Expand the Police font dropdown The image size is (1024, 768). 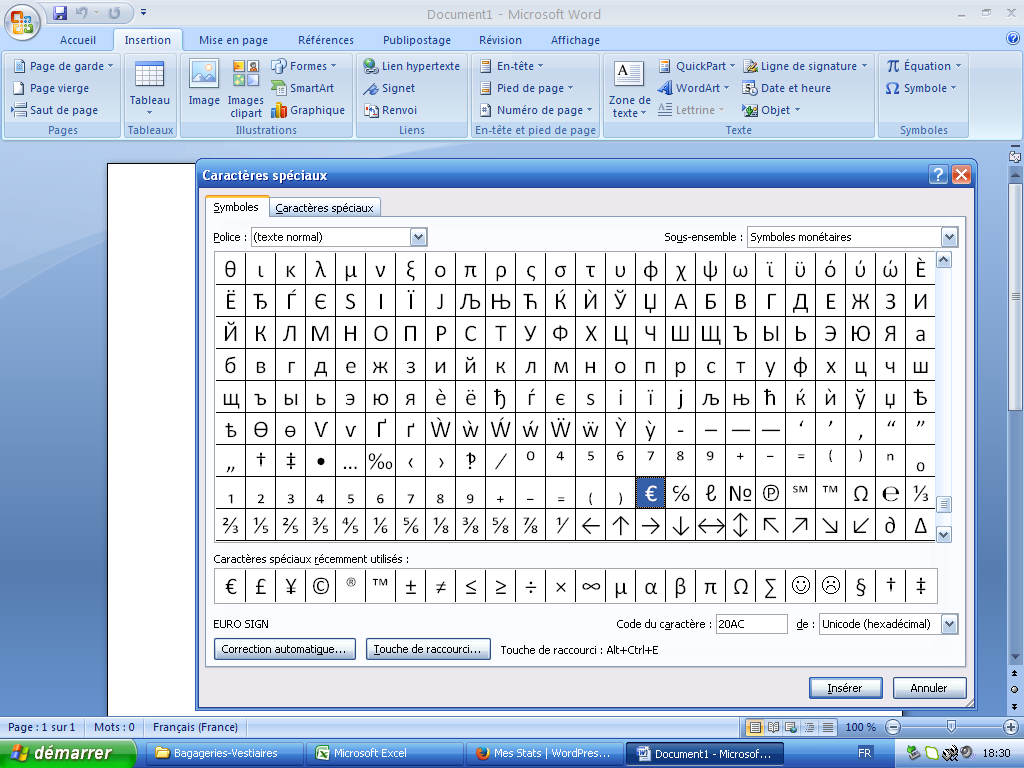[419, 237]
